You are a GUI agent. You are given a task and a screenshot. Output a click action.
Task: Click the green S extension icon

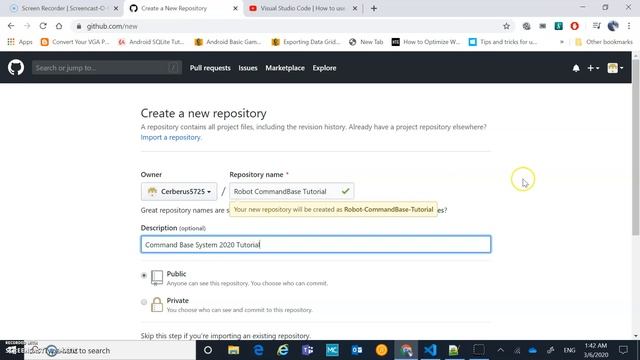pos(558,26)
